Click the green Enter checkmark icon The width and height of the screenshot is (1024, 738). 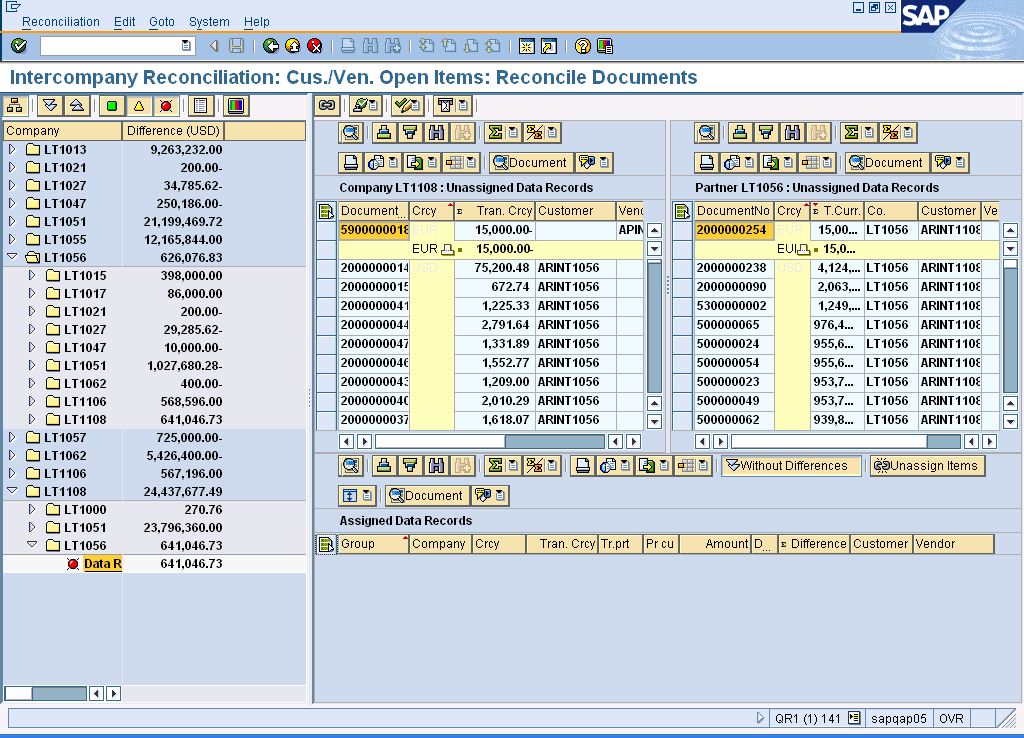[x=19, y=46]
